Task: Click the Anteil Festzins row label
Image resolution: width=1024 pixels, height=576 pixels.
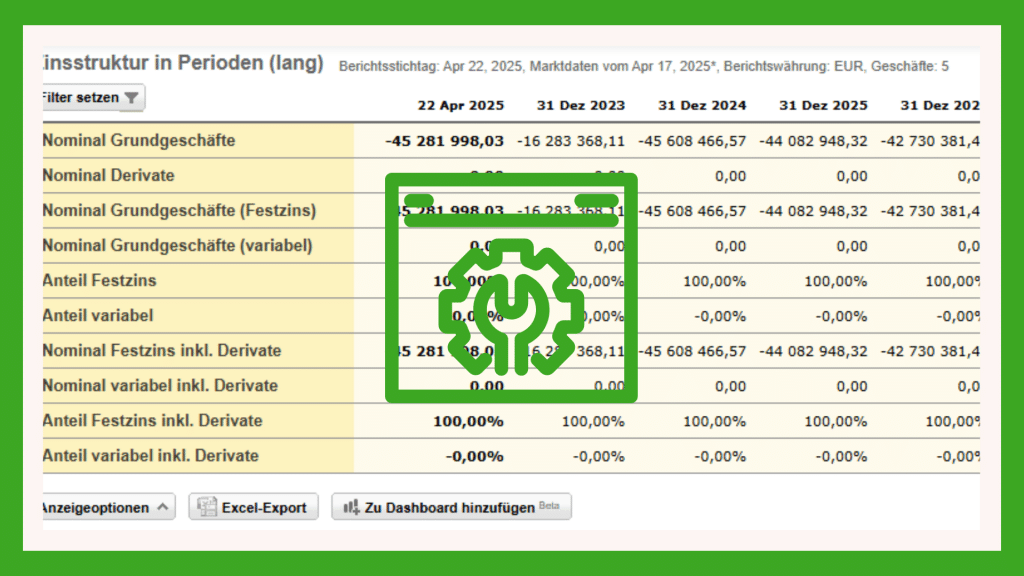Action: coord(100,281)
